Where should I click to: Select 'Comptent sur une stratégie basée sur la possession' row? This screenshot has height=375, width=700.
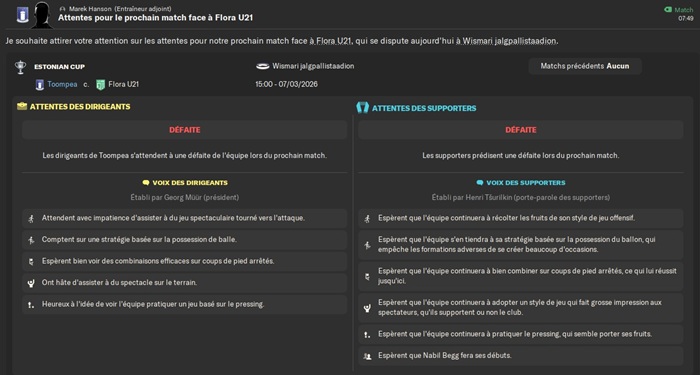point(184,240)
